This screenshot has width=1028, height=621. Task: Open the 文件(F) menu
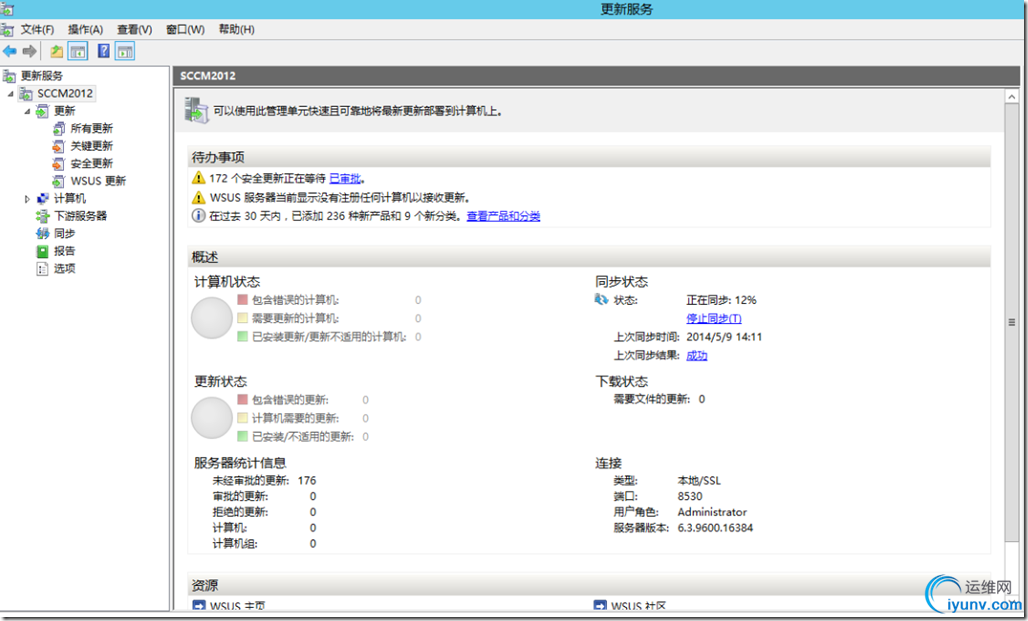pos(37,30)
